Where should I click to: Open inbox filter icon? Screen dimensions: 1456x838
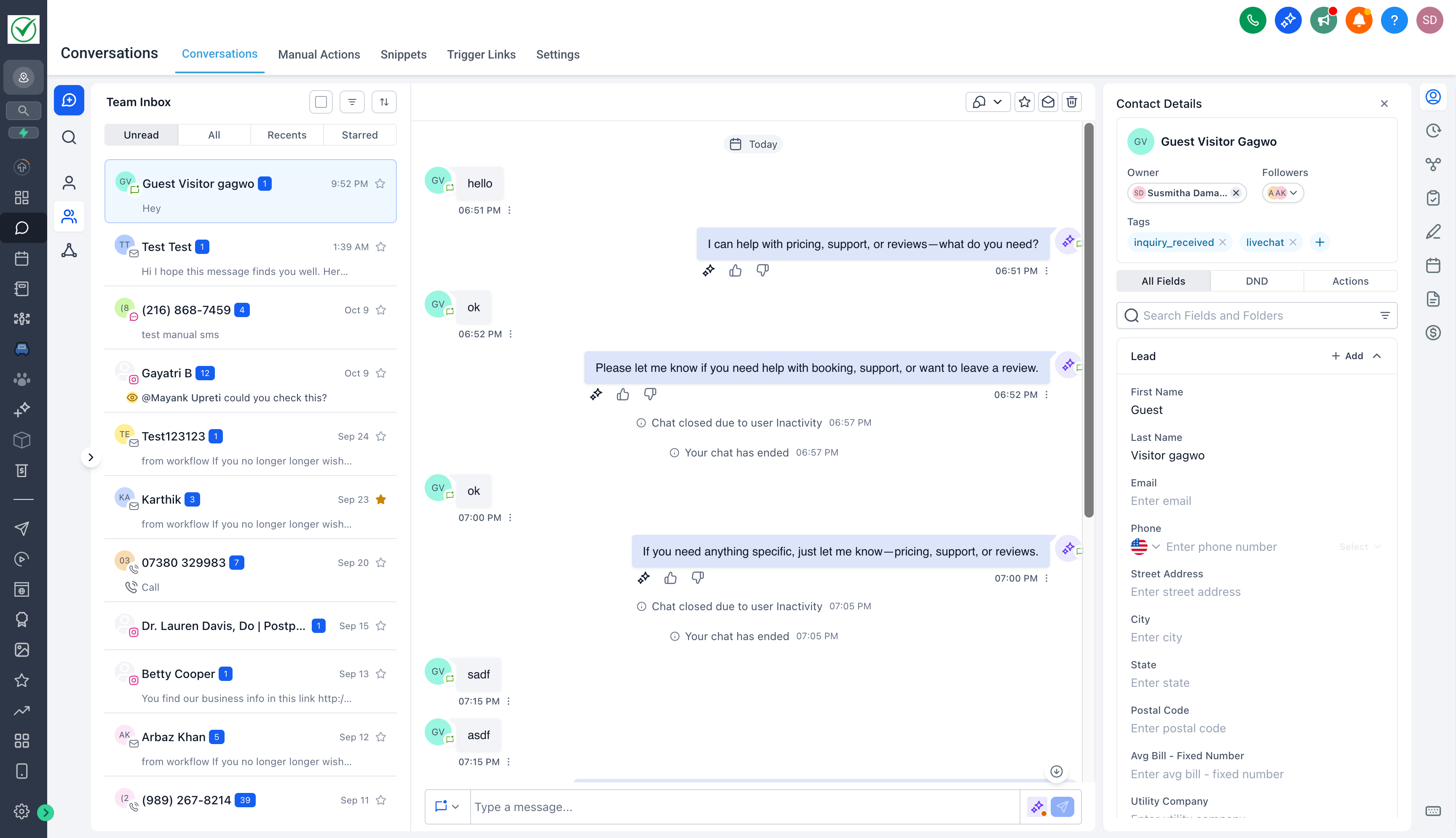coord(352,102)
